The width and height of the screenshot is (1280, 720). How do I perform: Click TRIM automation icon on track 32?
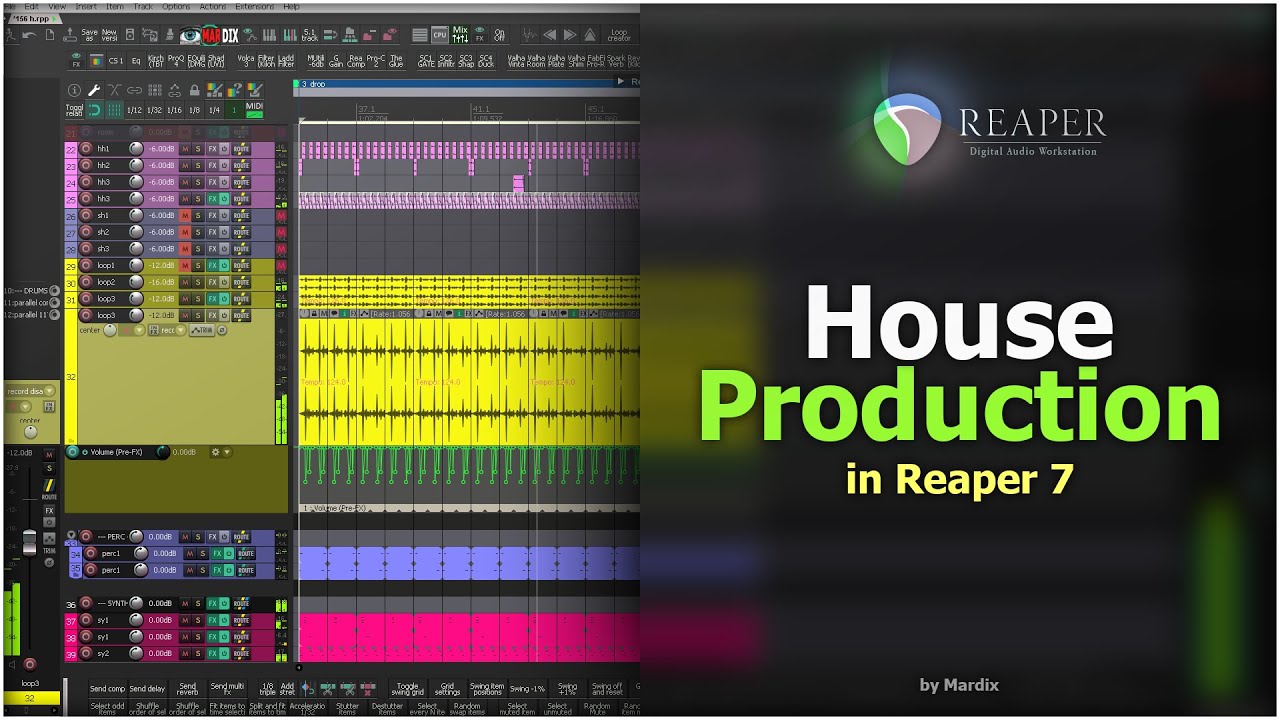tap(204, 330)
